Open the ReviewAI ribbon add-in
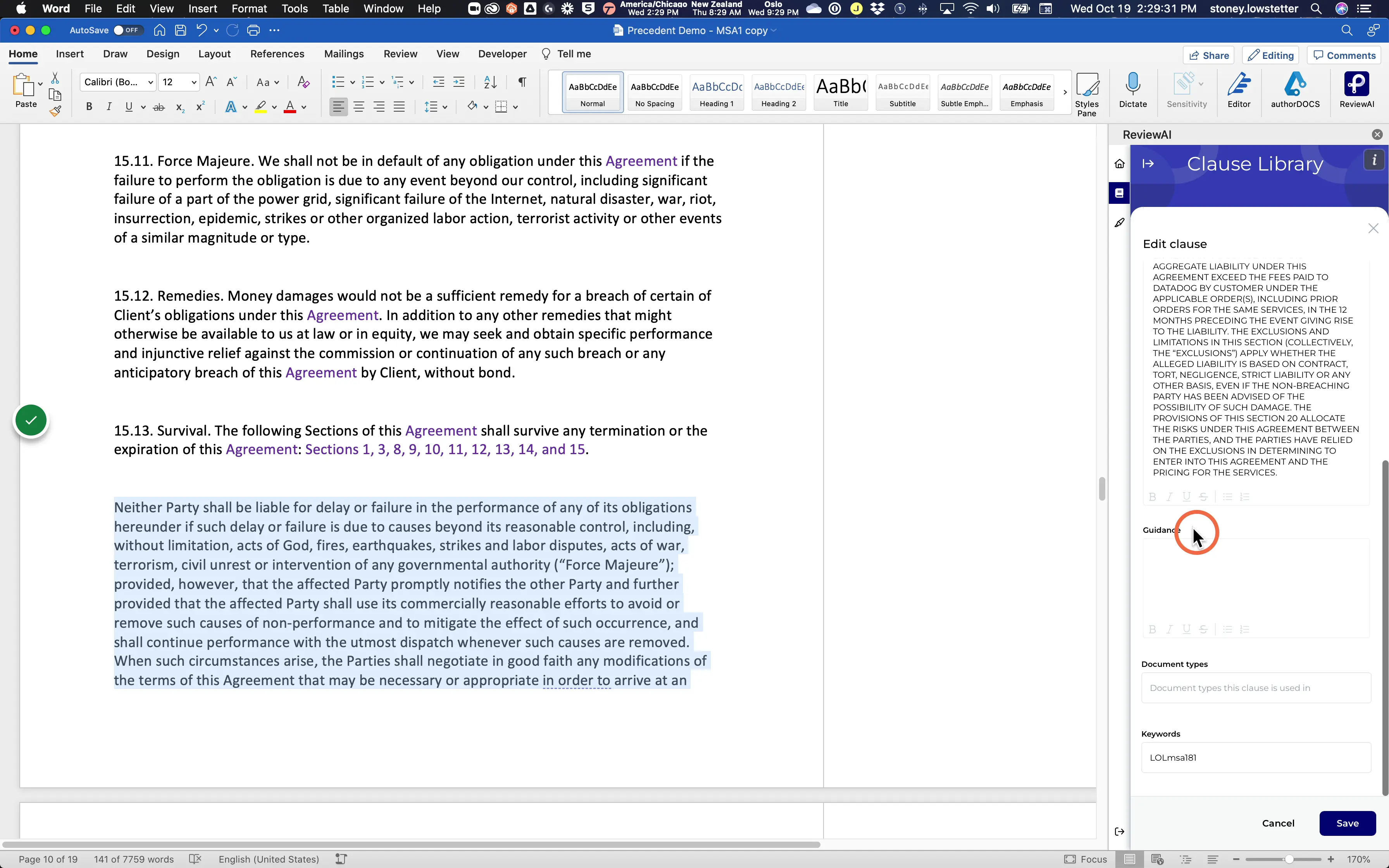 [1357, 90]
